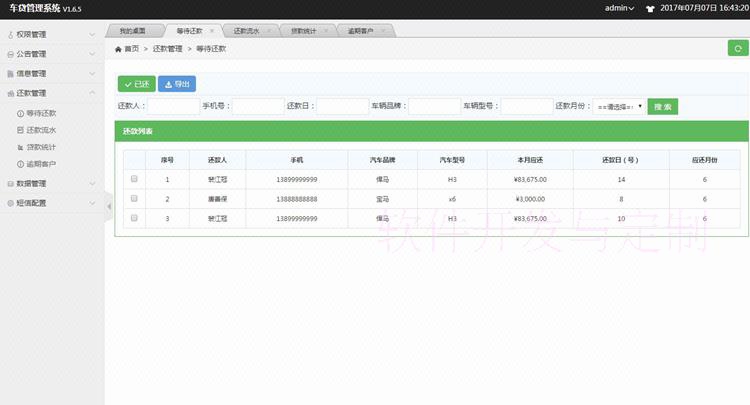Viewport: 750px width, 405px height.
Task: Expand 短信配置 using its chevron
Action: [92, 203]
